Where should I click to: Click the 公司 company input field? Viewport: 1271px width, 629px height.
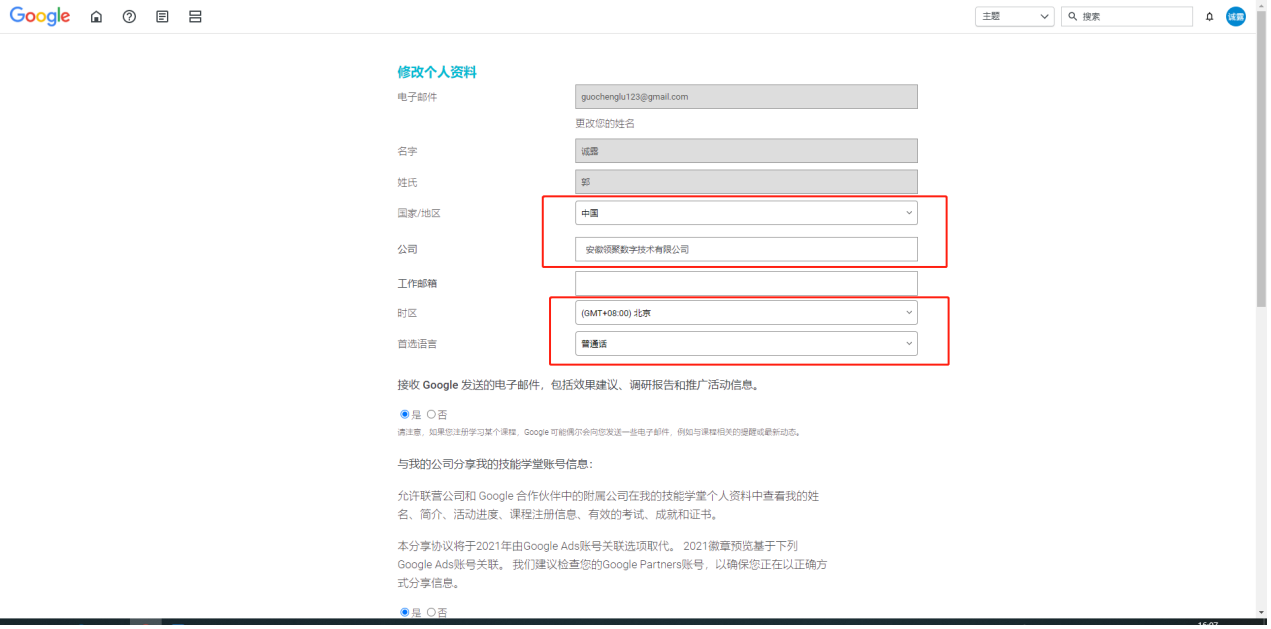[x=746, y=249]
